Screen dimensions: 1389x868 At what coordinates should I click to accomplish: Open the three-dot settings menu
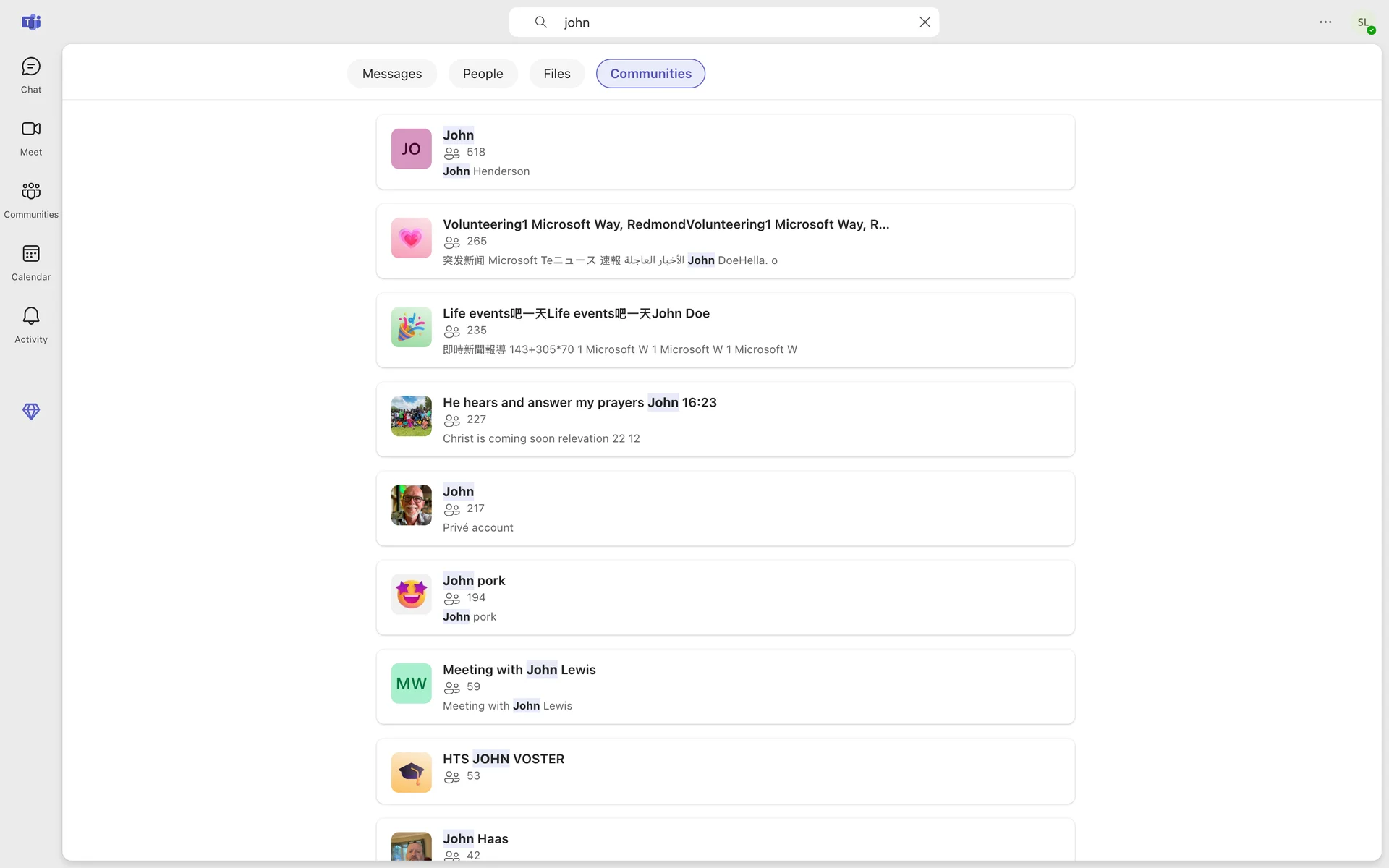point(1325,22)
